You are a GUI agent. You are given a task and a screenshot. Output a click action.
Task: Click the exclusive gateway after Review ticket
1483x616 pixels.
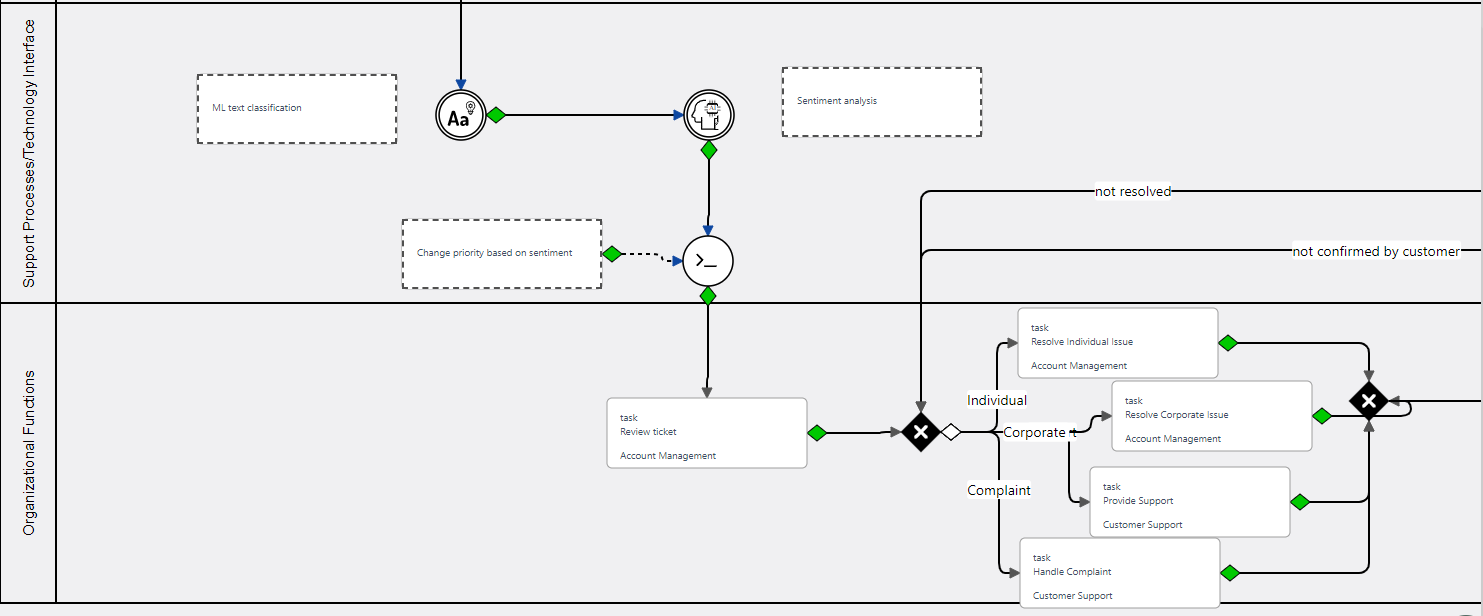tap(921, 433)
